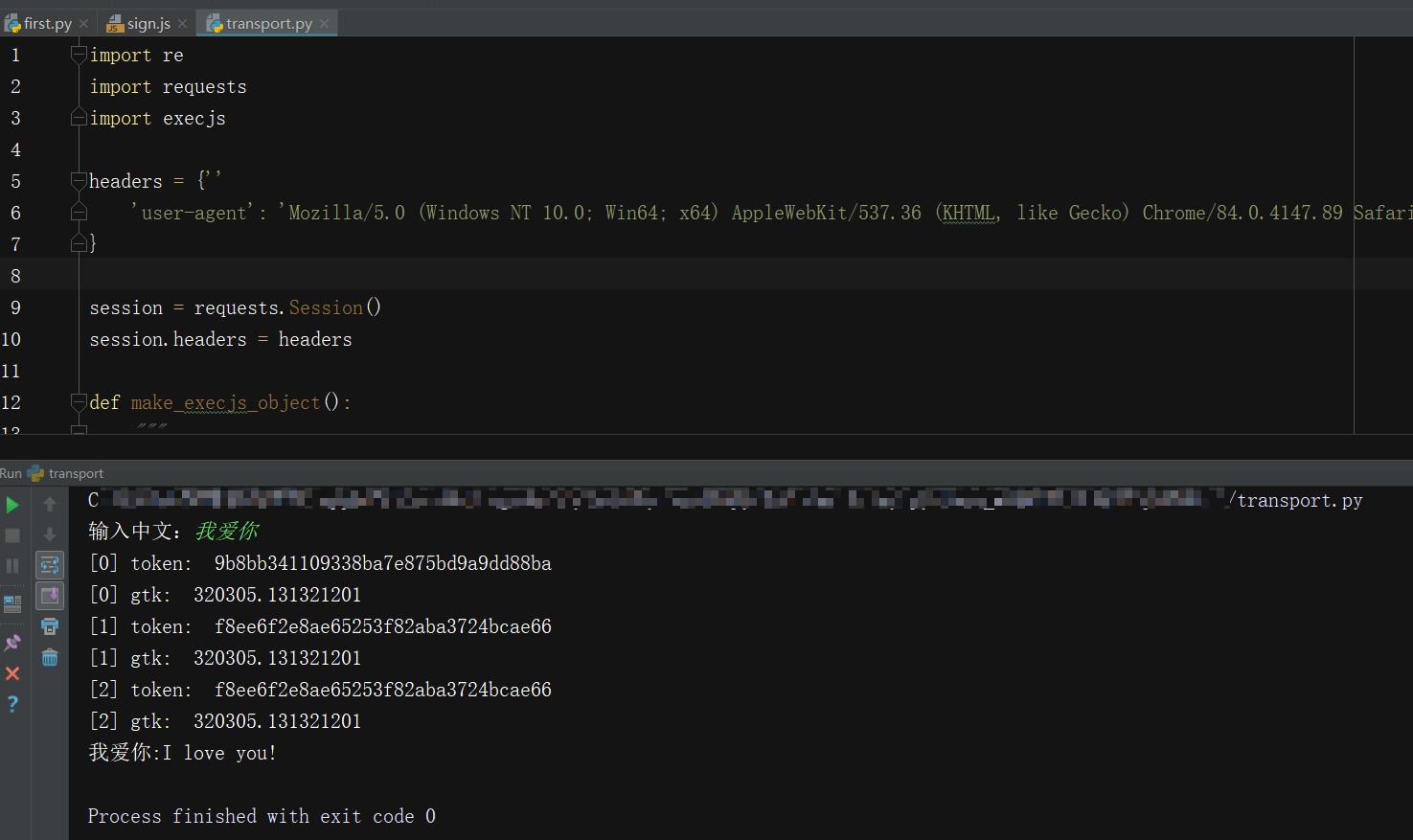
Task: Click line number 9 in gutter
Action: (15, 307)
